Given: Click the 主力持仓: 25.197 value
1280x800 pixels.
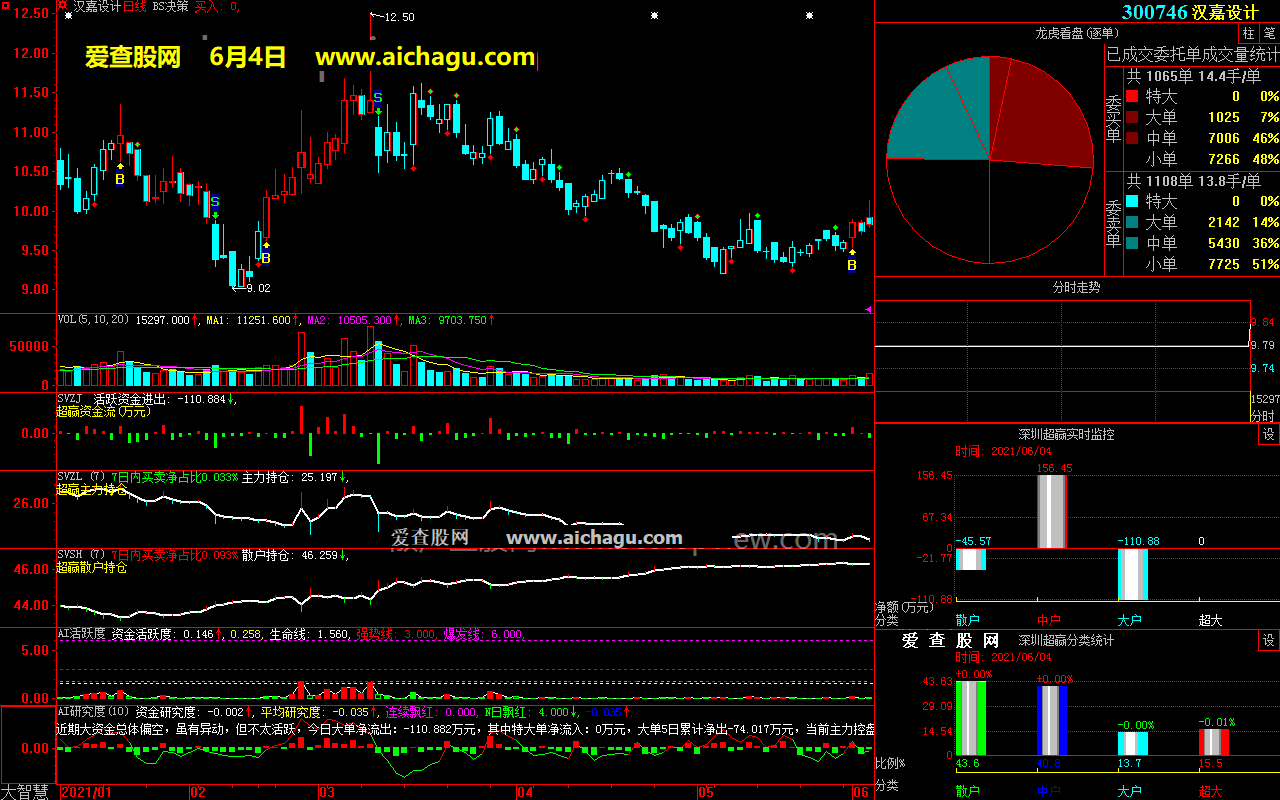Looking at the screenshot, I should tap(290, 477).
